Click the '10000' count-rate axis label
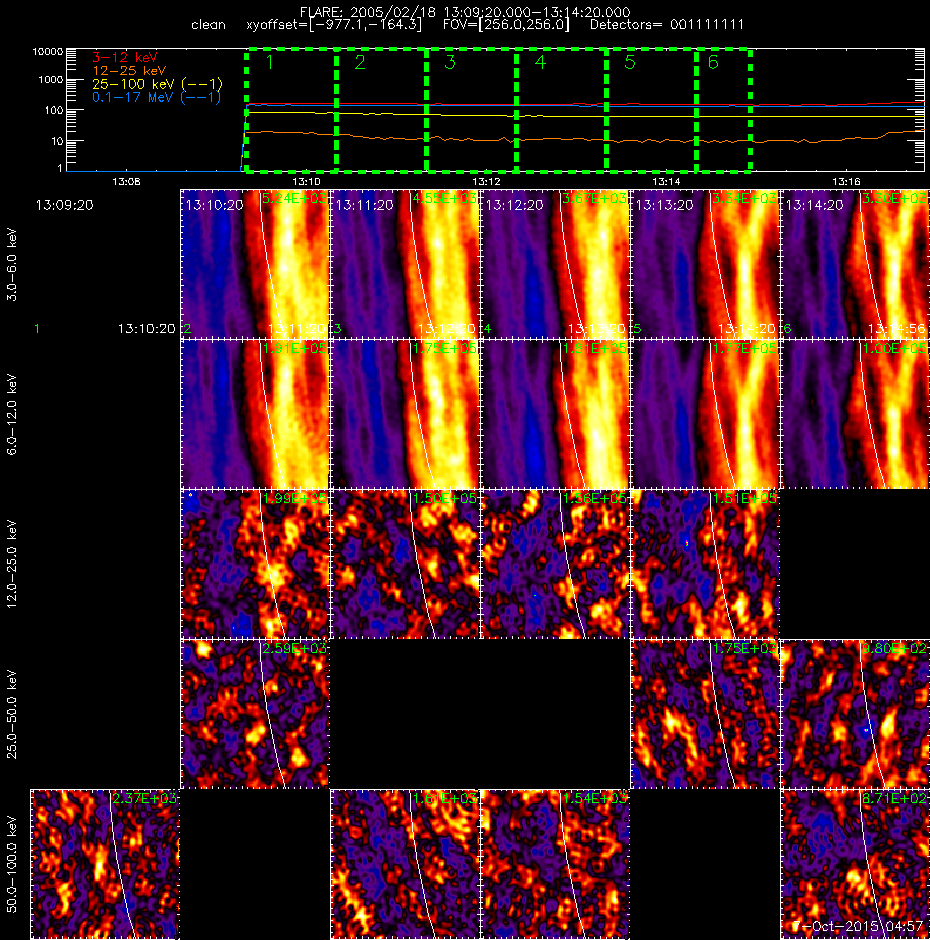This screenshot has height=940, width=930. [47, 52]
